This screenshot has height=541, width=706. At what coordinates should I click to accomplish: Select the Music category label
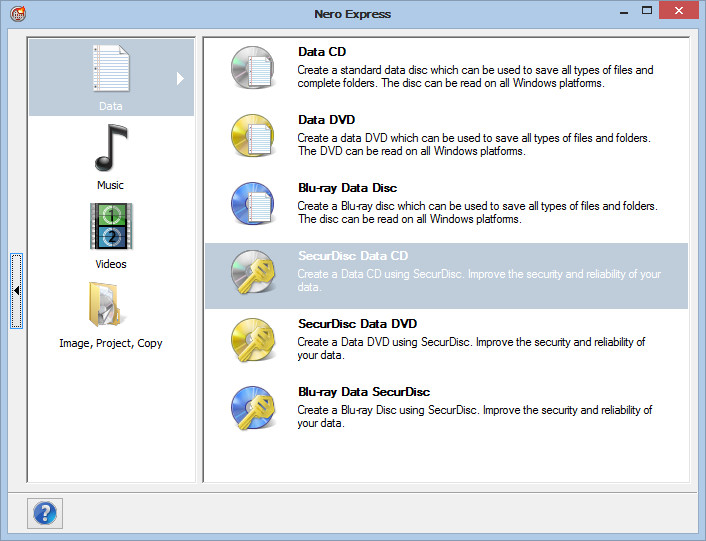pyautogui.click(x=110, y=185)
